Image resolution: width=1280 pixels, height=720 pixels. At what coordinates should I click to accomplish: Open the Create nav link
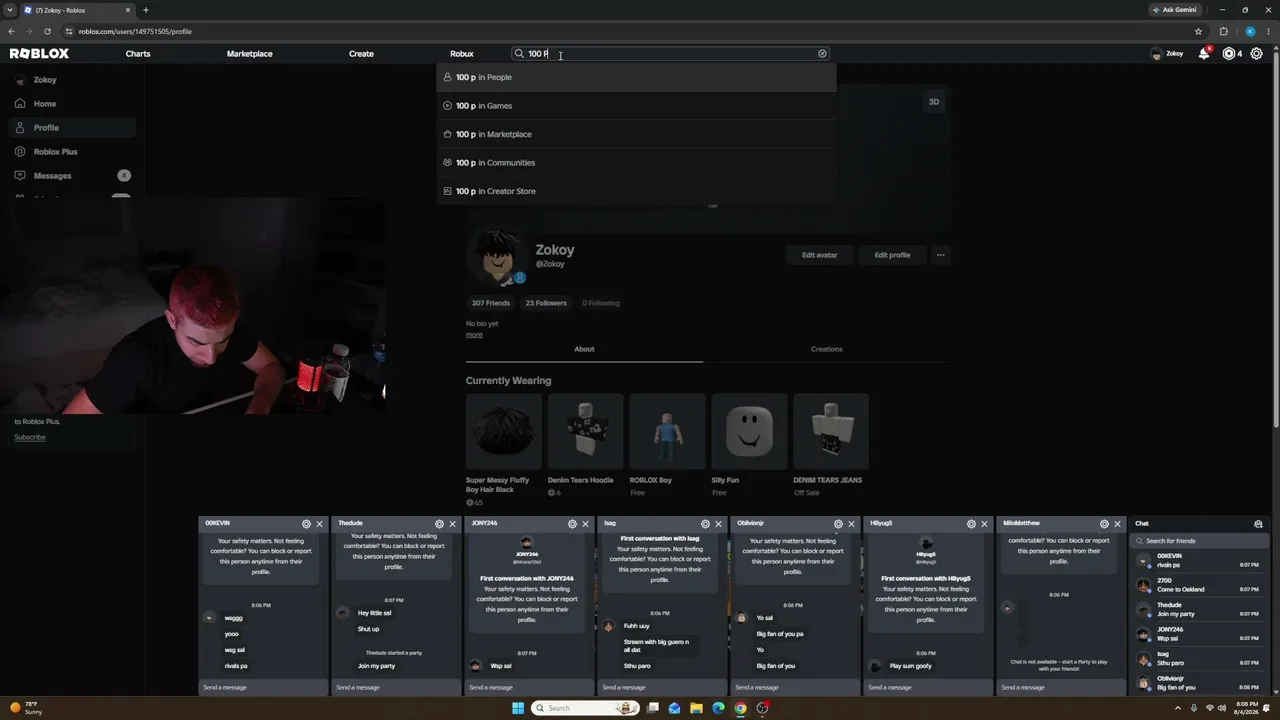click(361, 54)
